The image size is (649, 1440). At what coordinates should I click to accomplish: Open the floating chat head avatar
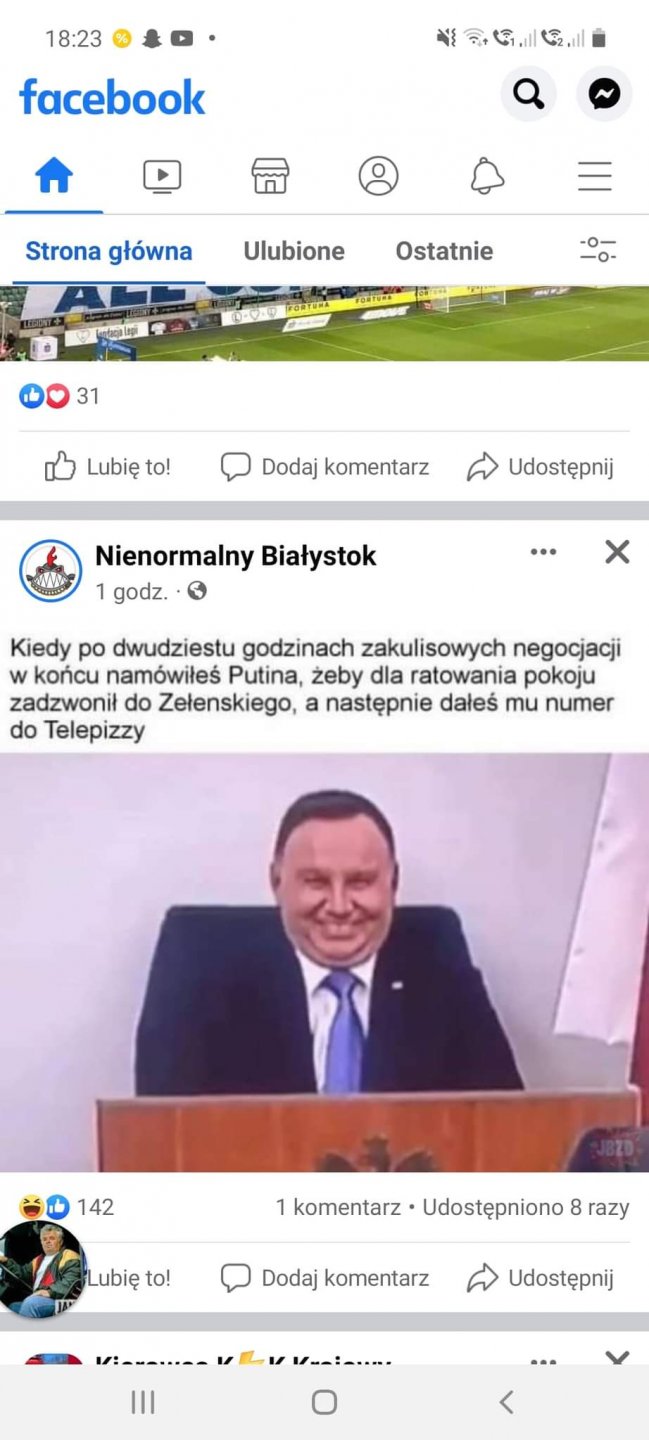(42, 1269)
